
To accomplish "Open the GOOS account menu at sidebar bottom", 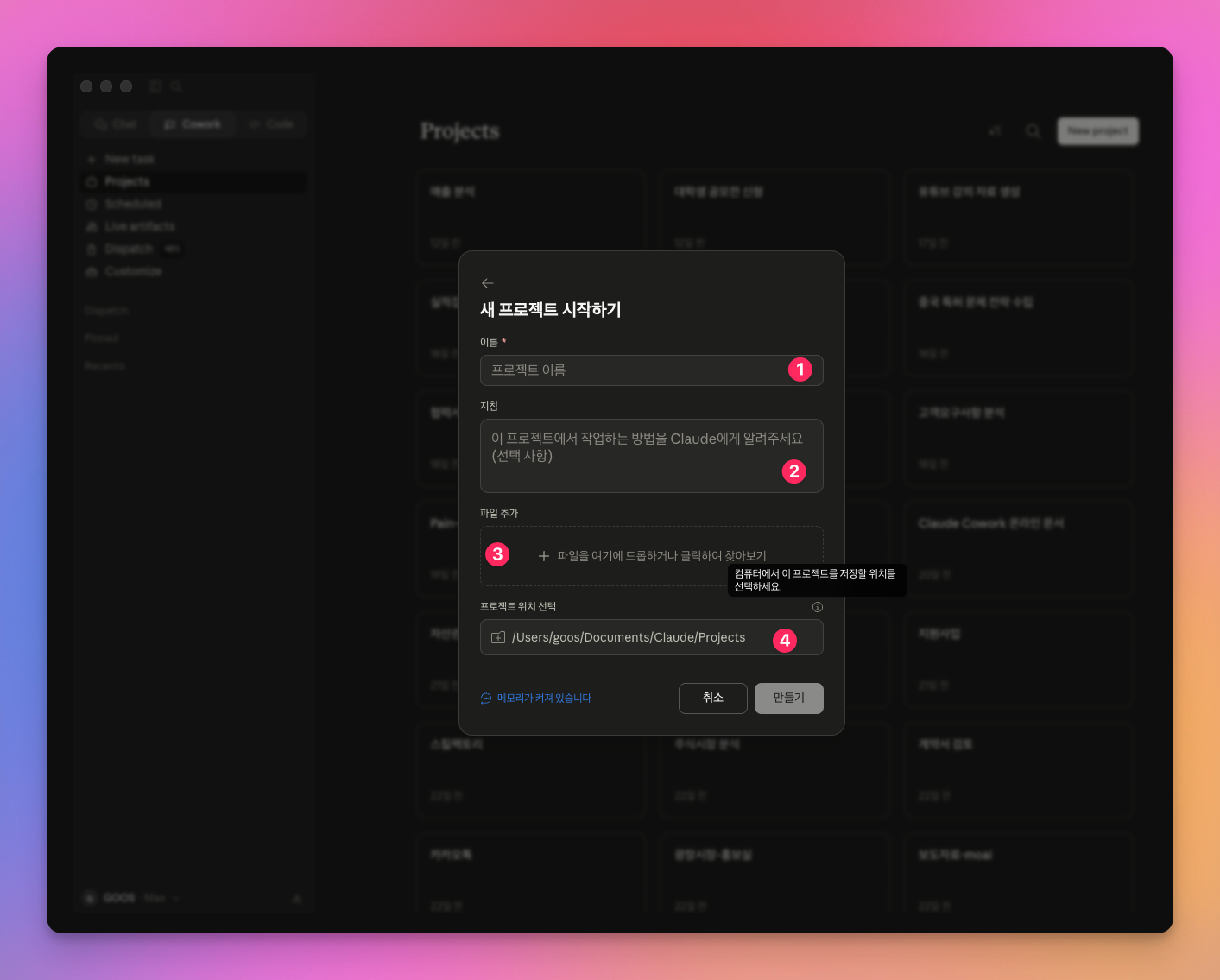I will pyautogui.click(x=131, y=898).
